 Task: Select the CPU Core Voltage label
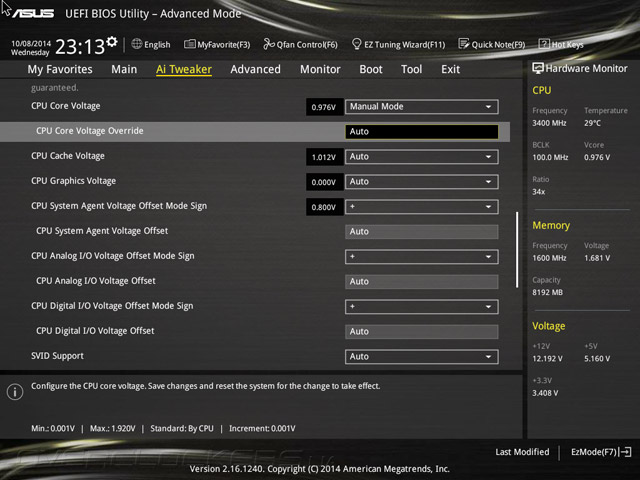(66, 106)
